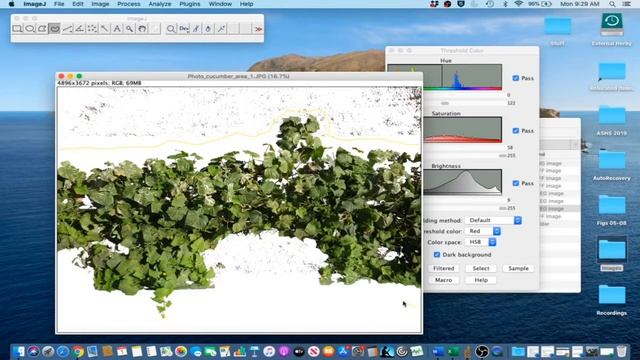Open the Figs 05-08 desktop folder
The width and height of the screenshot is (640, 360).
tap(611, 210)
